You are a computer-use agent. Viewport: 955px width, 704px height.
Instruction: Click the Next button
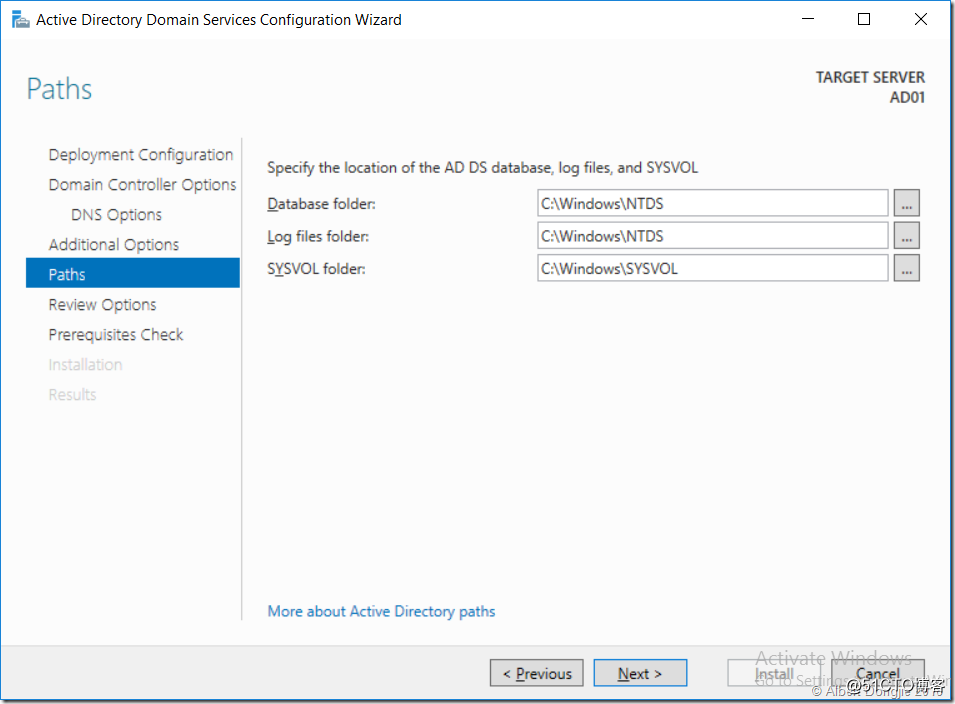(x=640, y=674)
